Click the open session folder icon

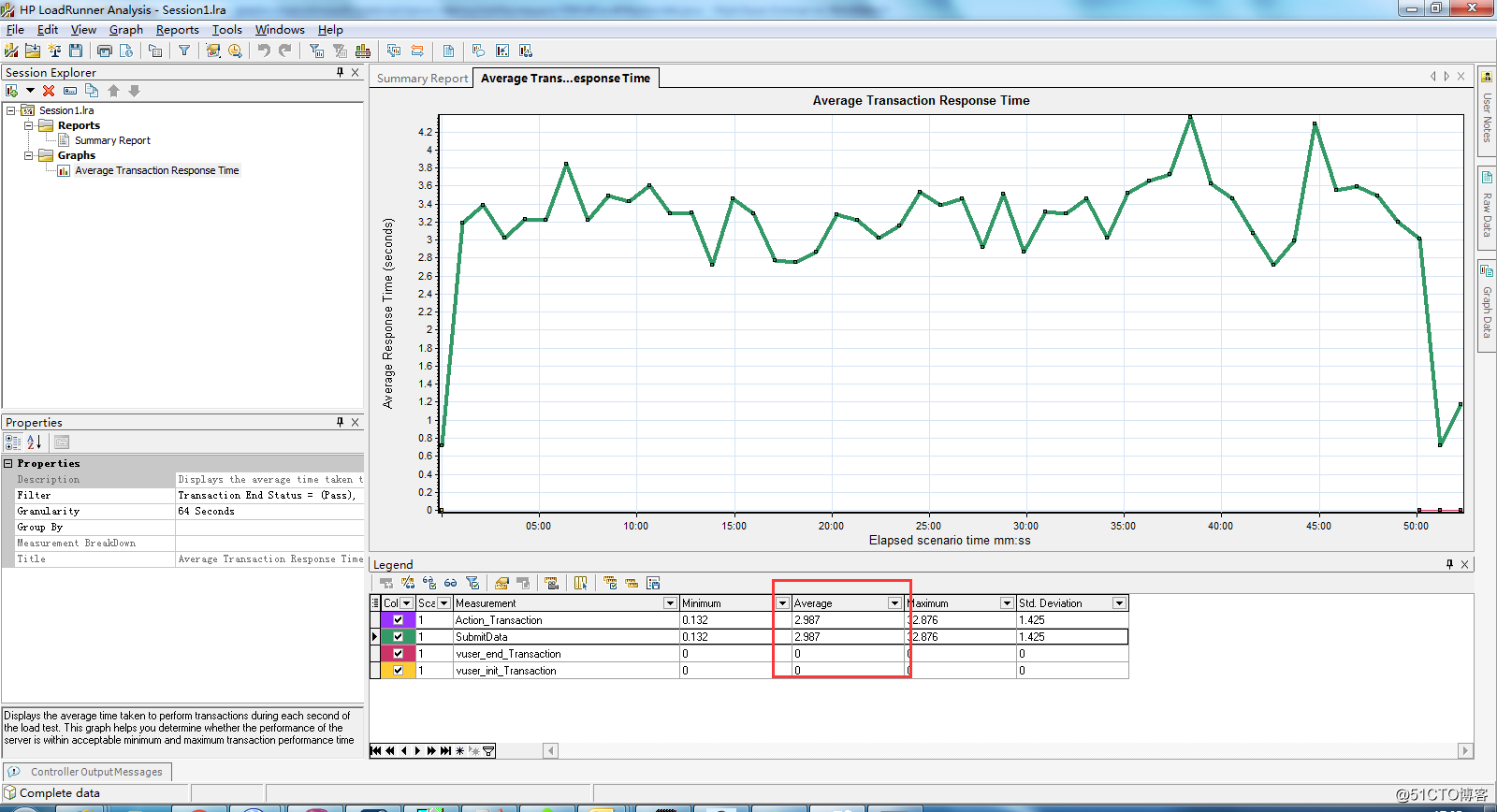point(33,51)
